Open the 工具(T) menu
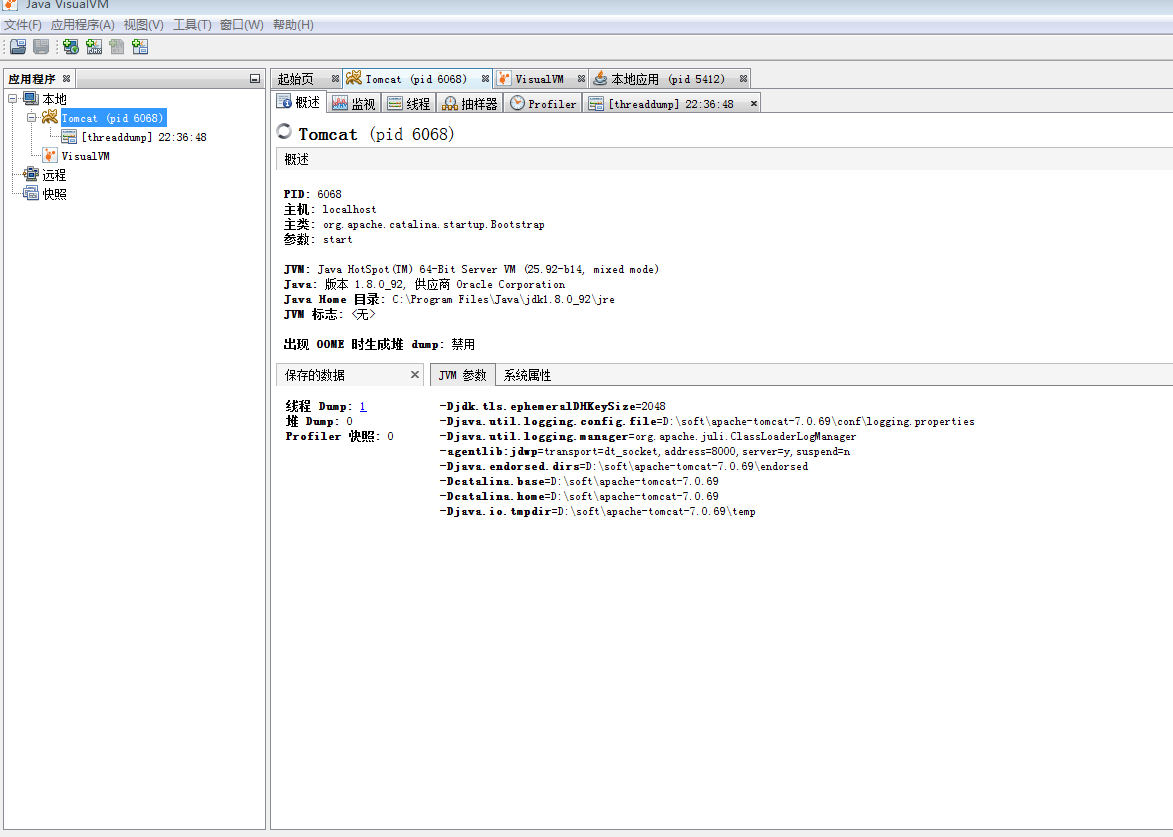 [x=192, y=25]
